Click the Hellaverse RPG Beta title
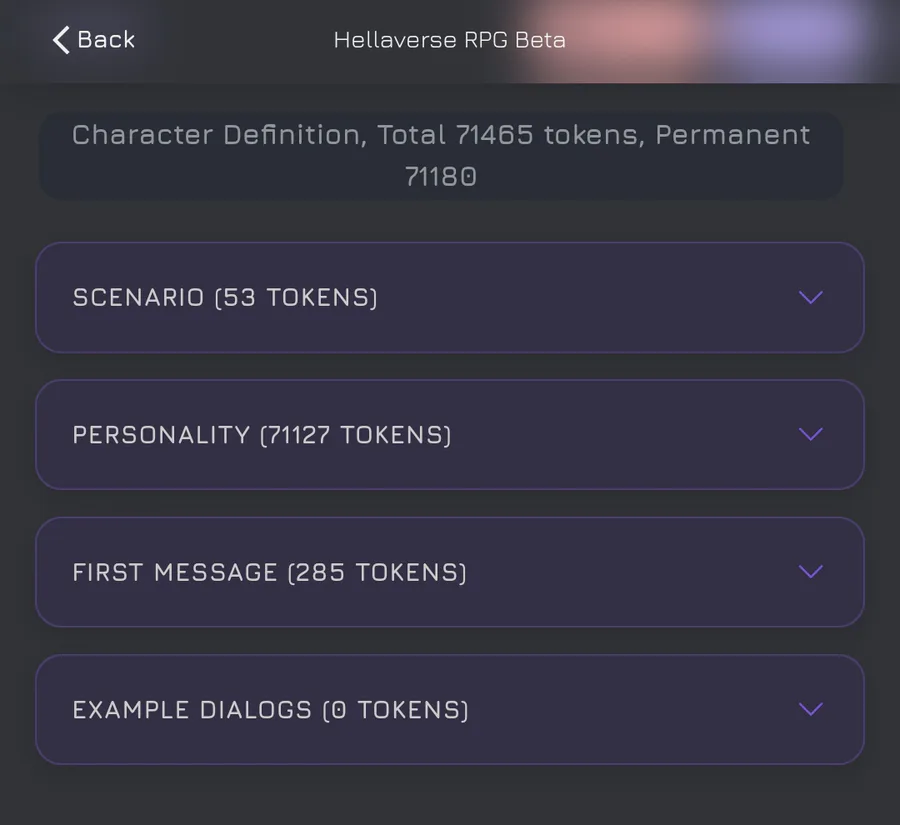Viewport: 900px width, 825px height. click(x=449, y=41)
